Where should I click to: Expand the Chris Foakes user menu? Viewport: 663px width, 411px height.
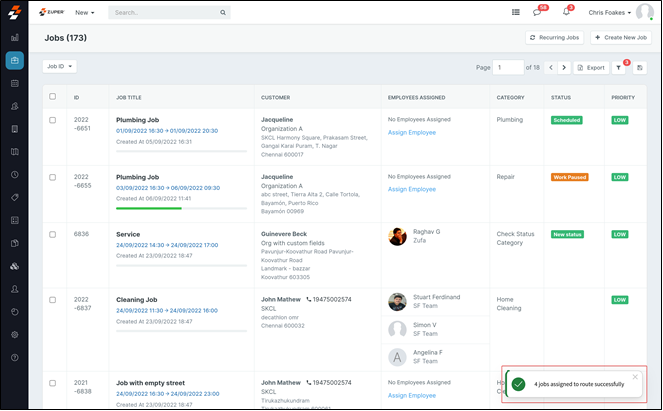[608, 13]
